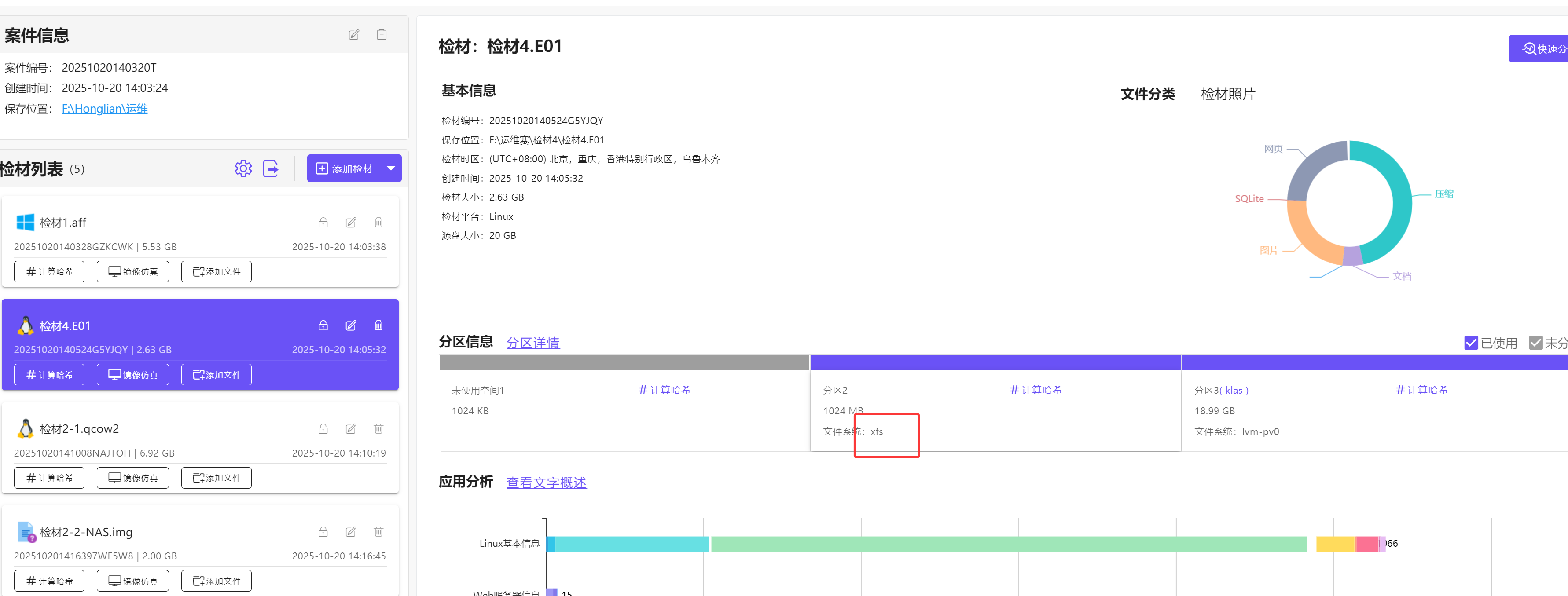1568x596 pixels.
Task: Open evidence list settings gear icon
Action: (x=243, y=168)
